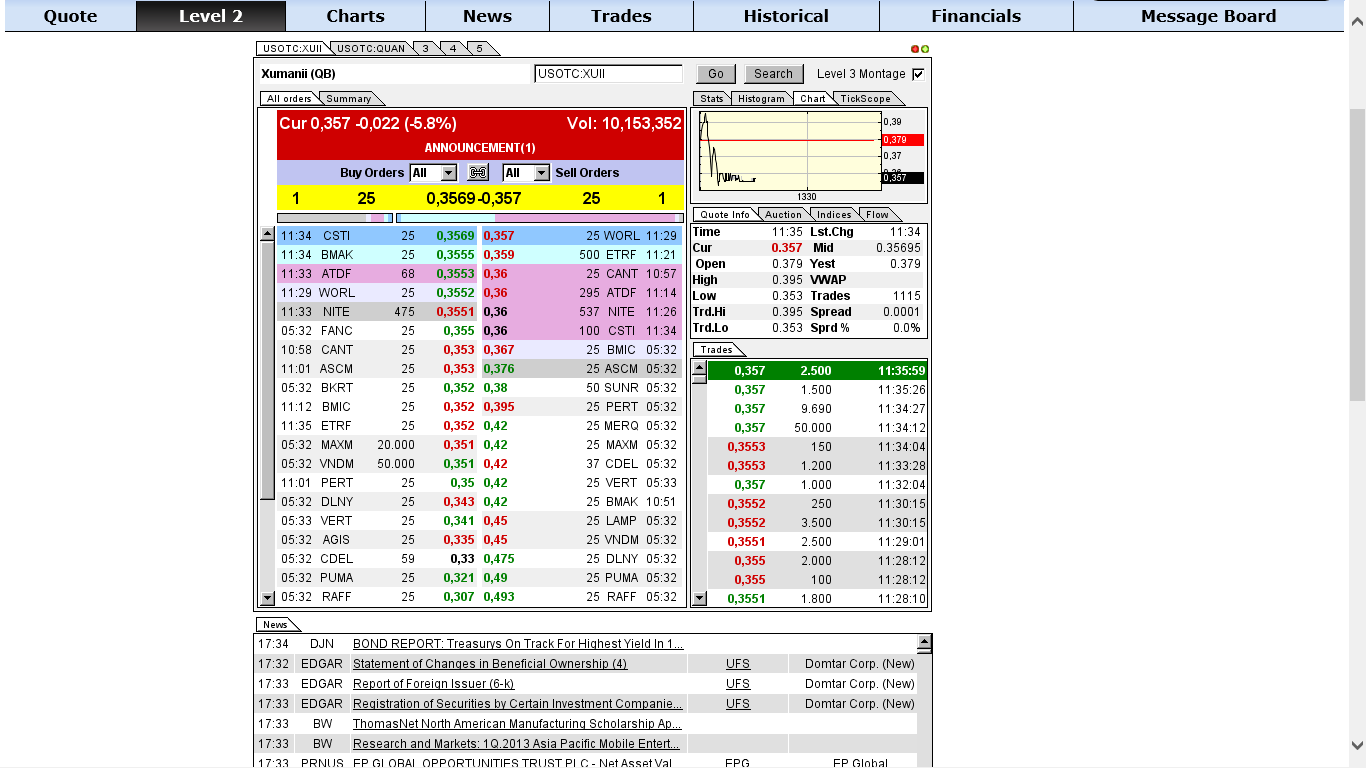Click UFS link beside Report of Foreign Issuer
Screen dimensions: 1366x768
[738, 684]
